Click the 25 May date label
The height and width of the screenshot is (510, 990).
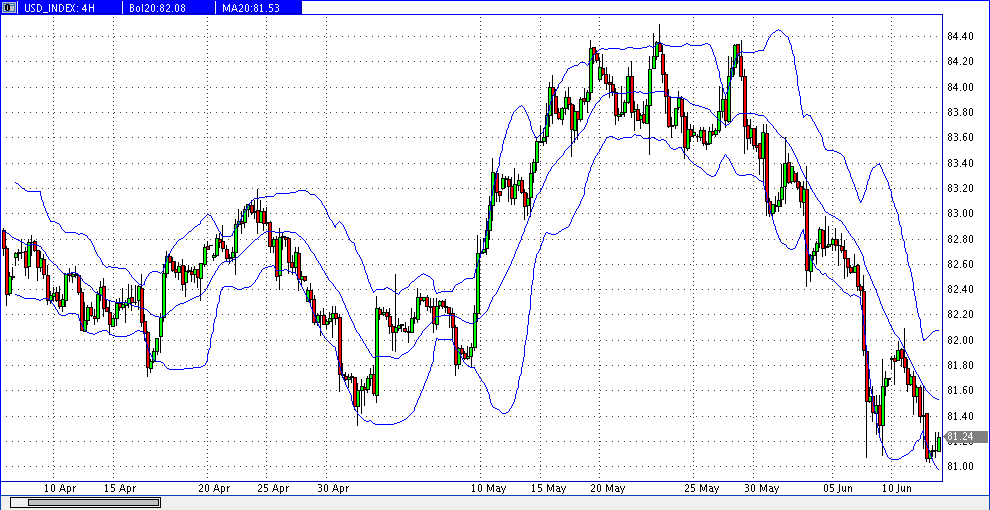point(701,488)
